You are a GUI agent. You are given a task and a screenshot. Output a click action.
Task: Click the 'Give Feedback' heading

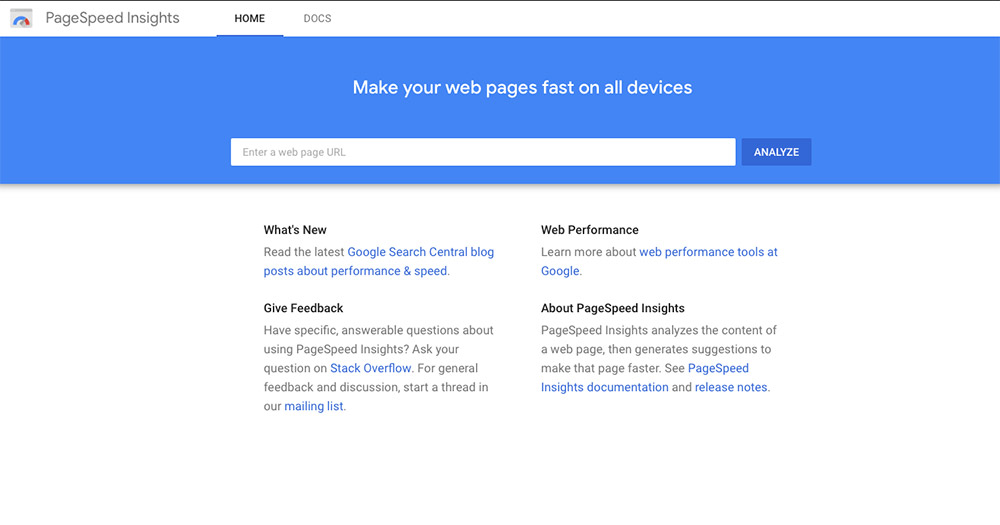pyautogui.click(x=303, y=308)
